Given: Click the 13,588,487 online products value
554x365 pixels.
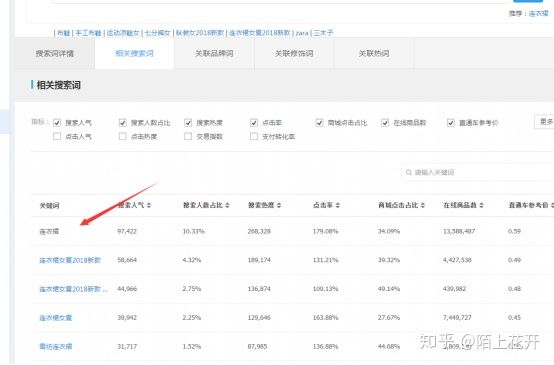Looking at the screenshot, I should coord(459,231).
